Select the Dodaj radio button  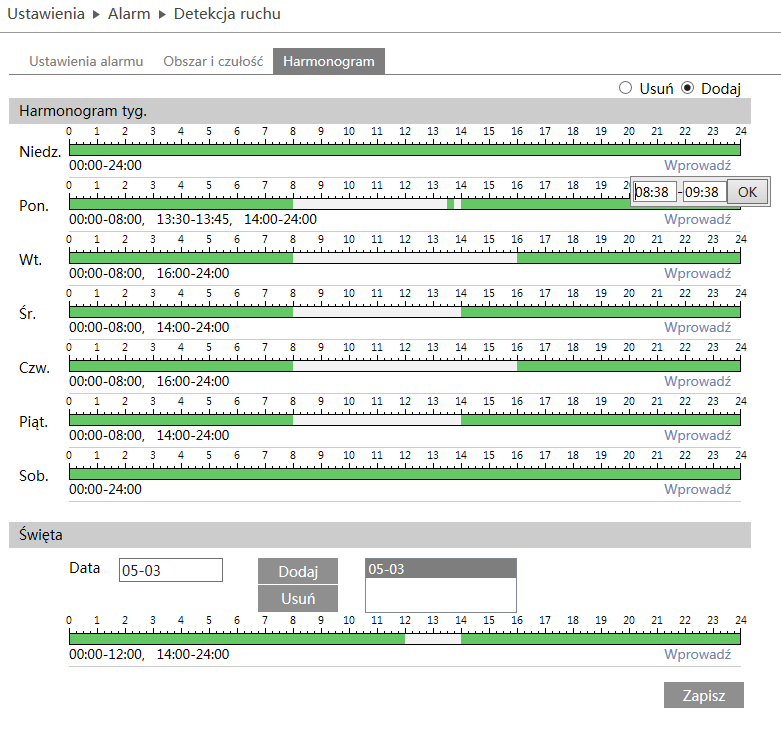click(x=687, y=88)
